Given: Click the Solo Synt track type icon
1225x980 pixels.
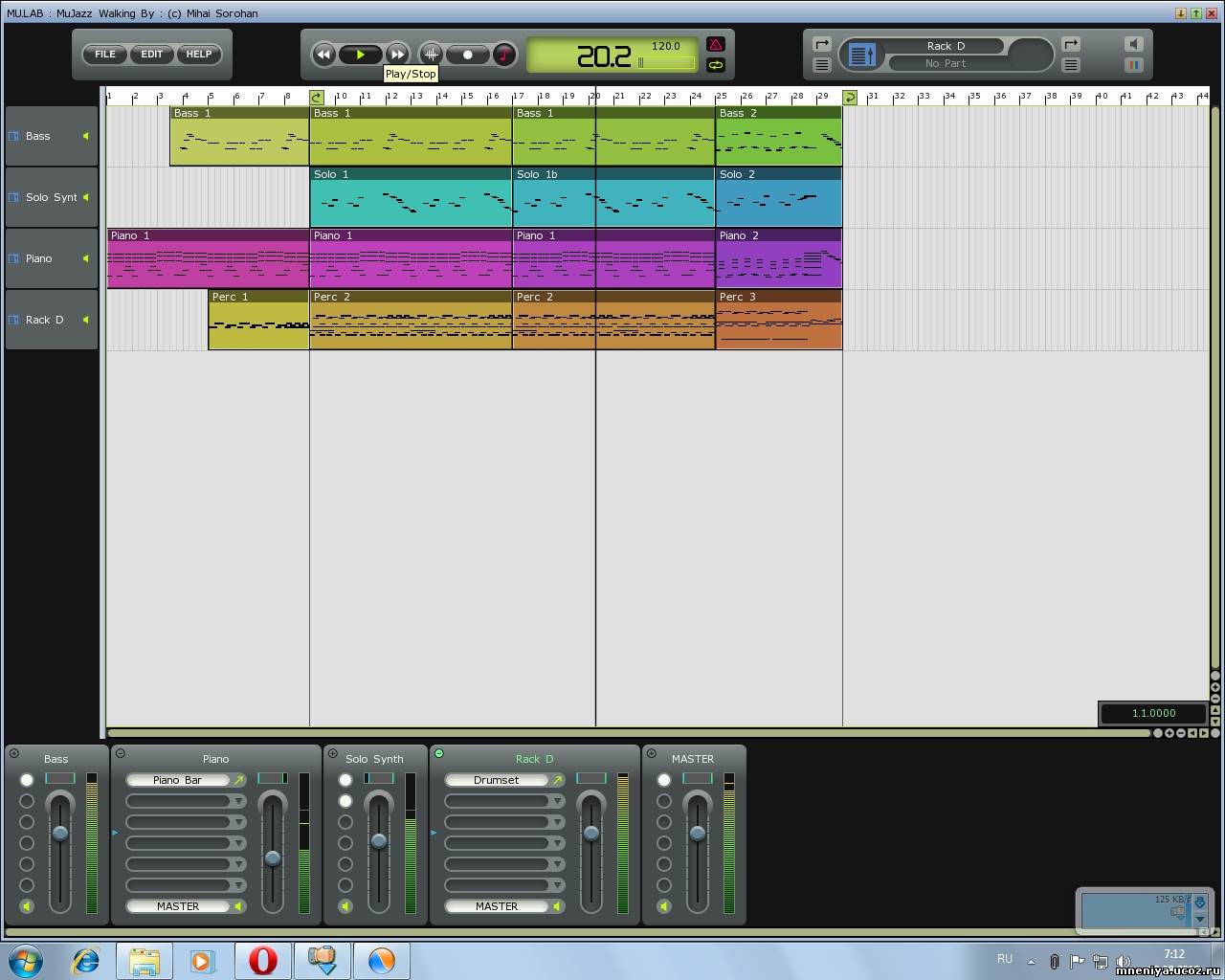Looking at the screenshot, I should pos(13,197).
